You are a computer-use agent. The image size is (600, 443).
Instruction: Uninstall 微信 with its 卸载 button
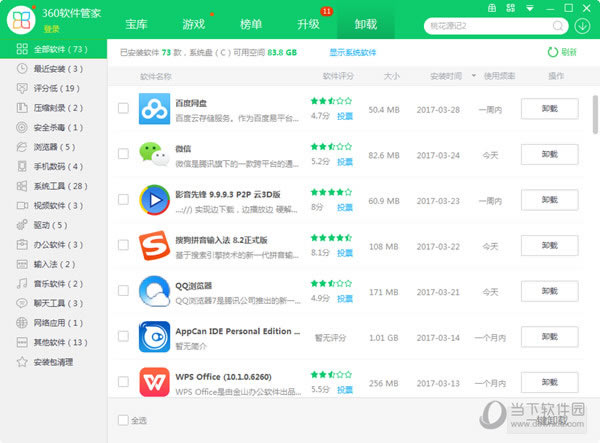click(549, 154)
